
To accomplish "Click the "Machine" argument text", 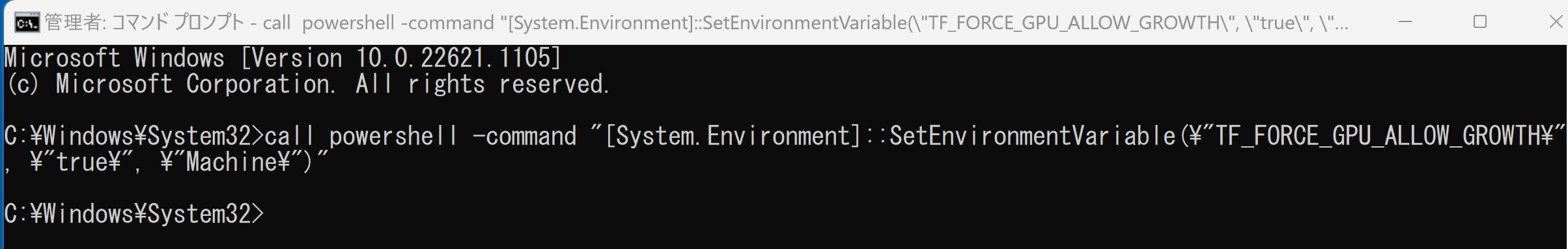I will click(x=231, y=162).
